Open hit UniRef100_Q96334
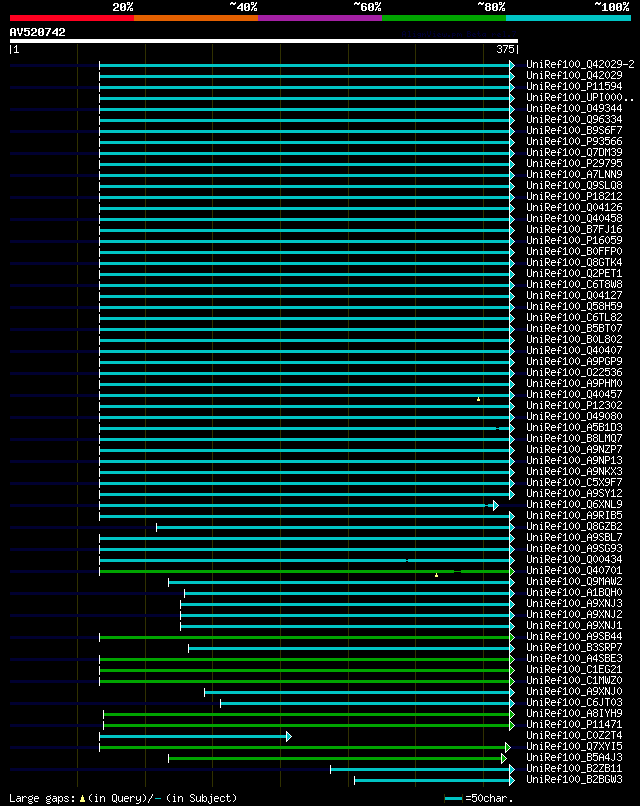 tap(574, 119)
